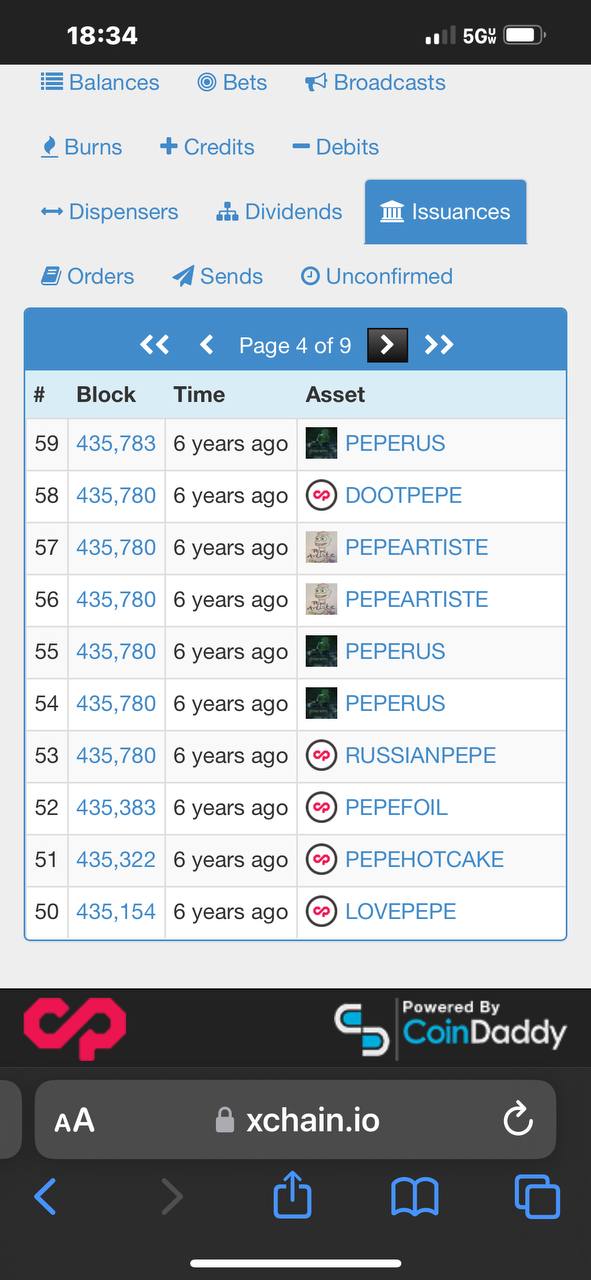591x1280 pixels.
Task: Open Safari bookmarks icon
Action: click(x=415, y=1197)
